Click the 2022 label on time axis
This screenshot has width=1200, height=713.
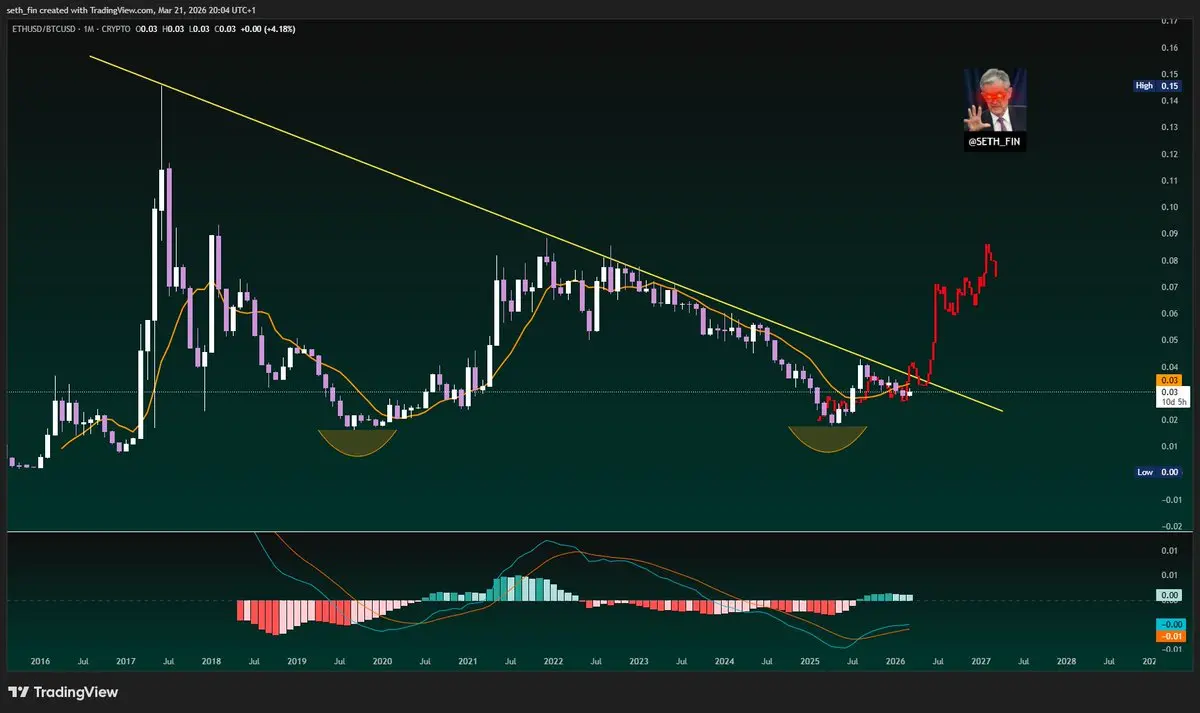tap(553, 662)
